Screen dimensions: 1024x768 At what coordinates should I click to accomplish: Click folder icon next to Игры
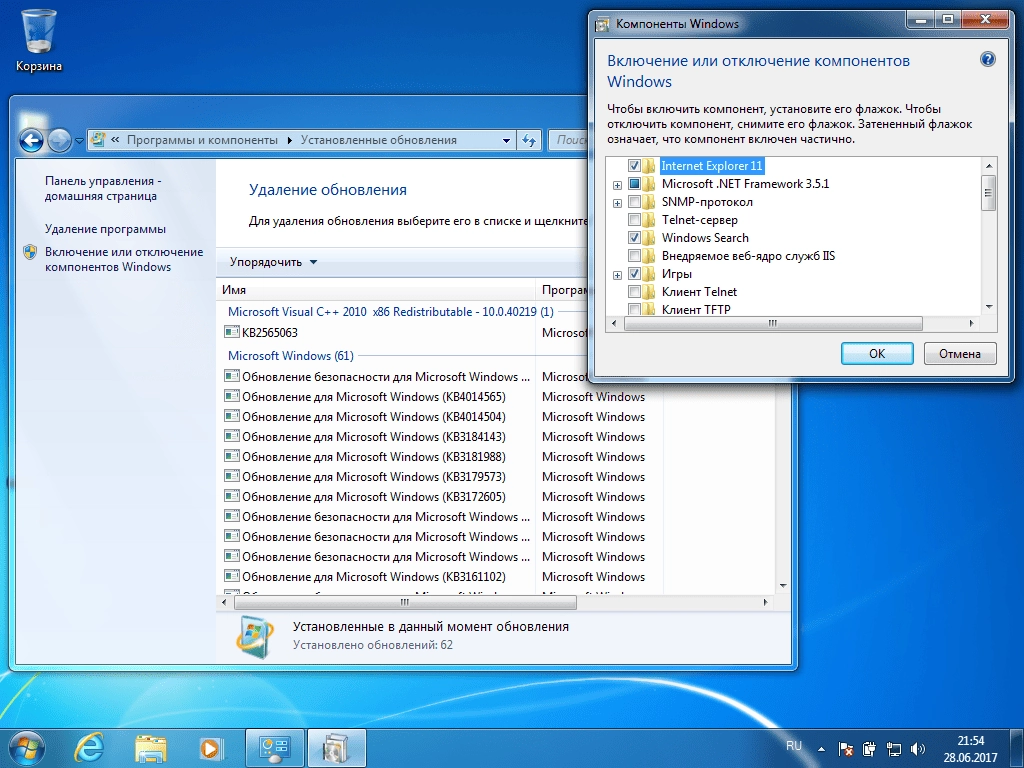pos(648,274)
